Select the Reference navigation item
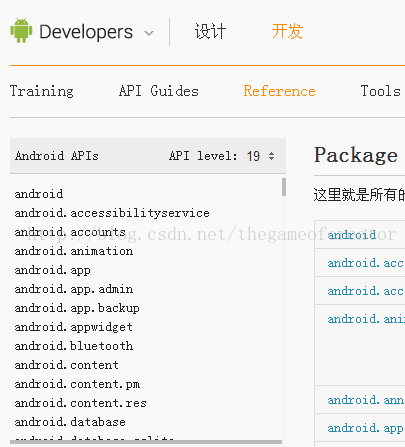 click(279, 91)
